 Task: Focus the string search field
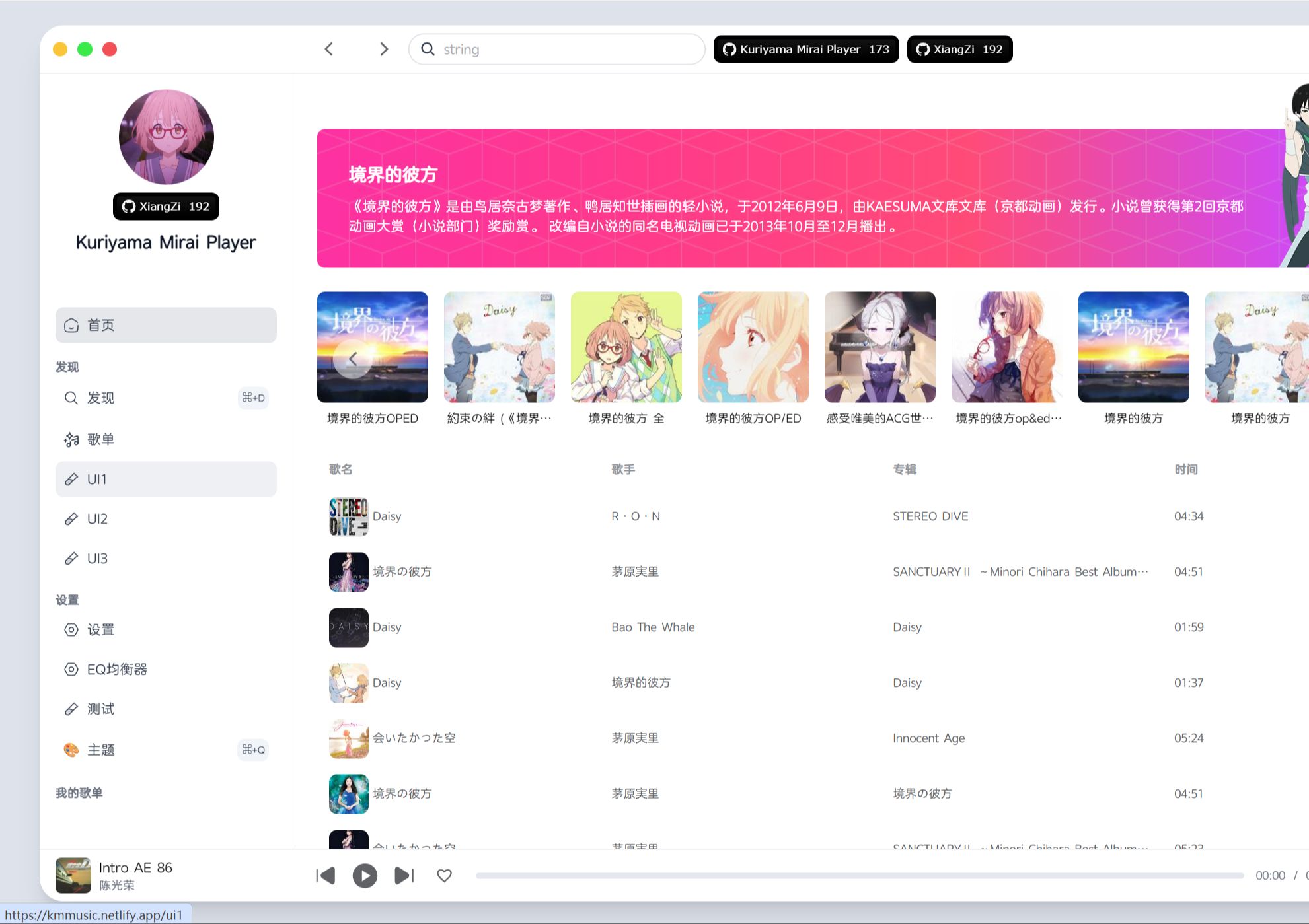(556, 49)
